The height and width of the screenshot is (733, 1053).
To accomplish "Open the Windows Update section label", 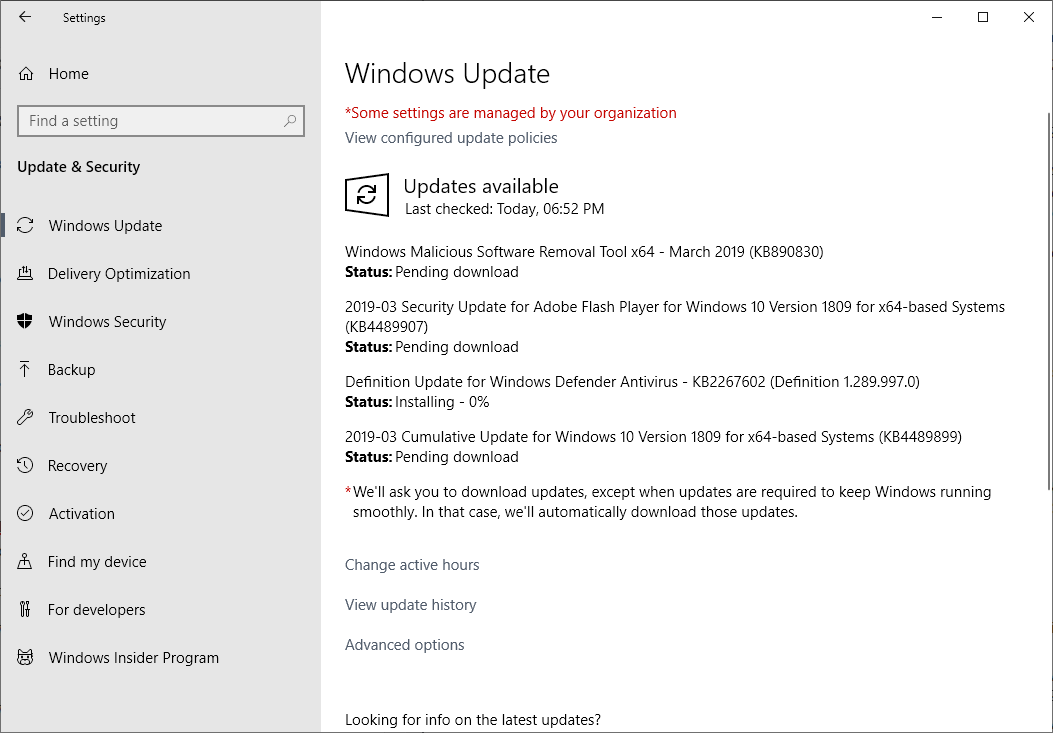I will (105, 226).
